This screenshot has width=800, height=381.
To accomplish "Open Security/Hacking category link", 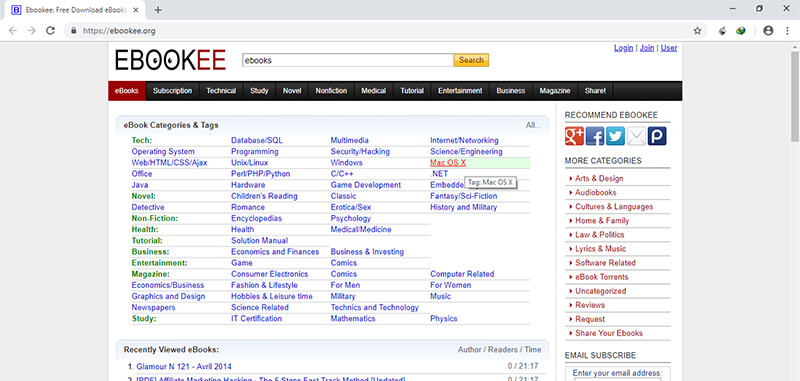I will point(360,151).
